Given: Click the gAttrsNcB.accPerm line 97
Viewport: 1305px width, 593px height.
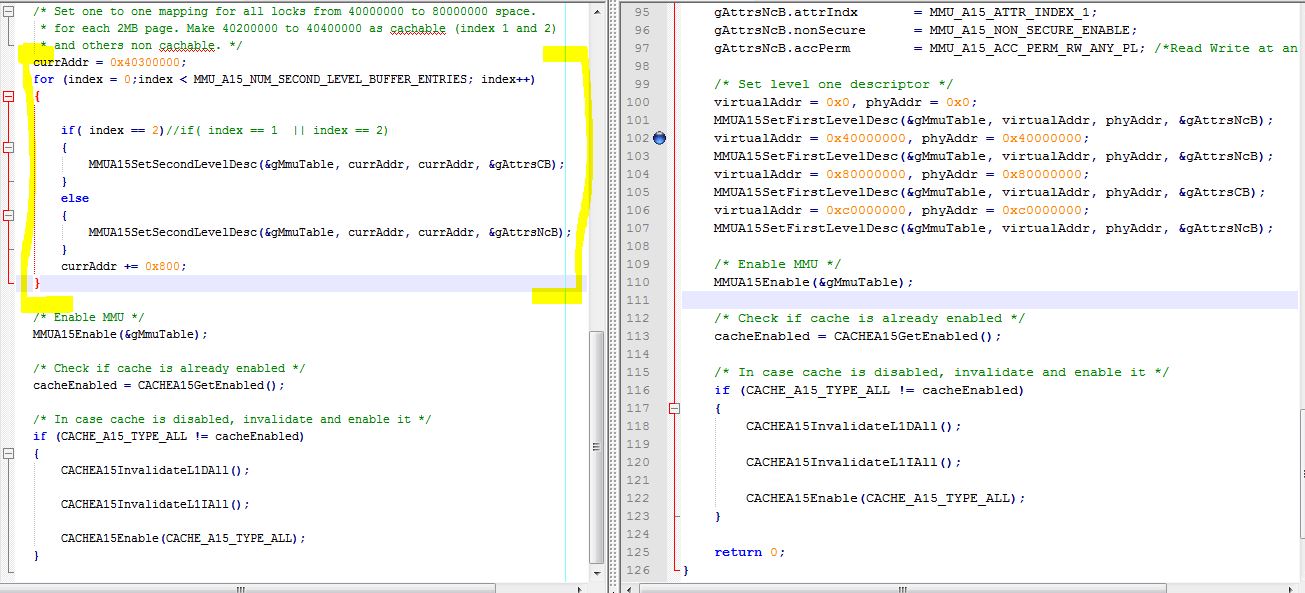Looking at the screenshot, I should pos(1006,48).
